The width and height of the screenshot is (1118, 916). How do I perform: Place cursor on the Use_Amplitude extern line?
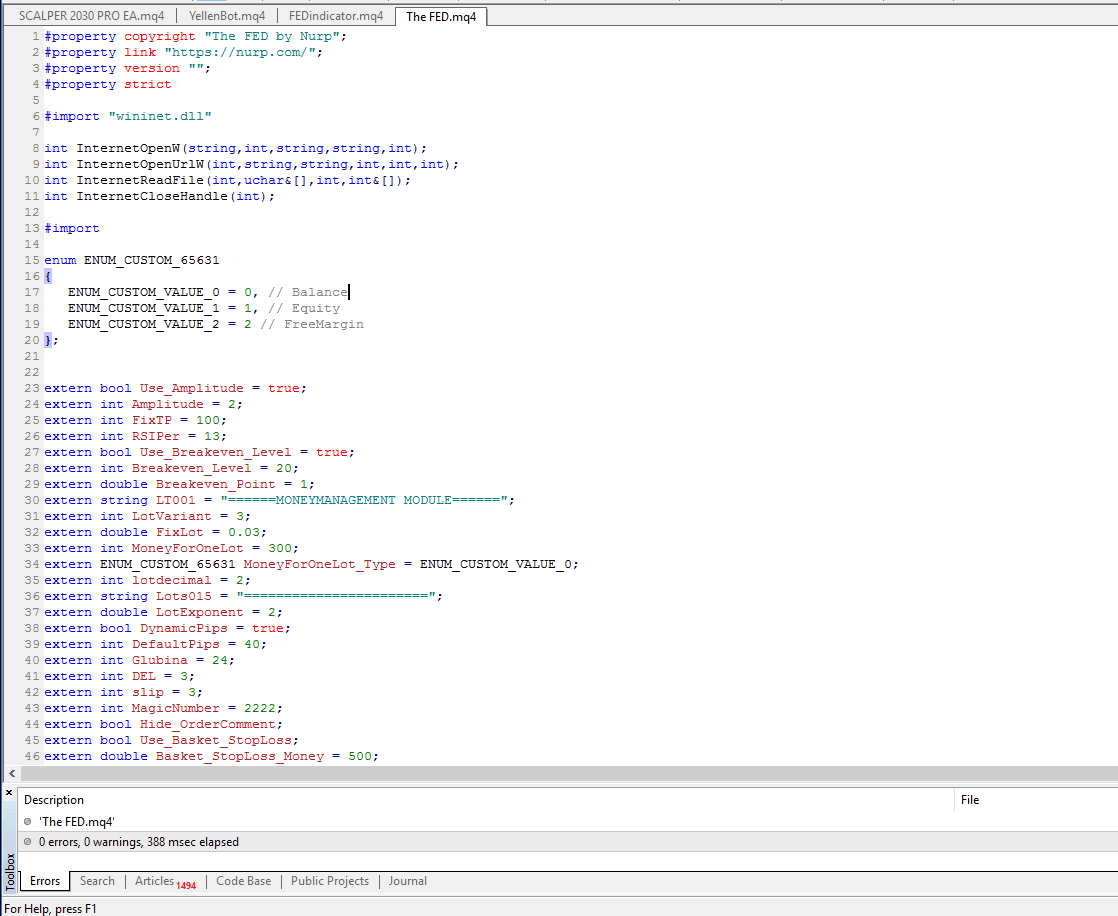point(175,388)
